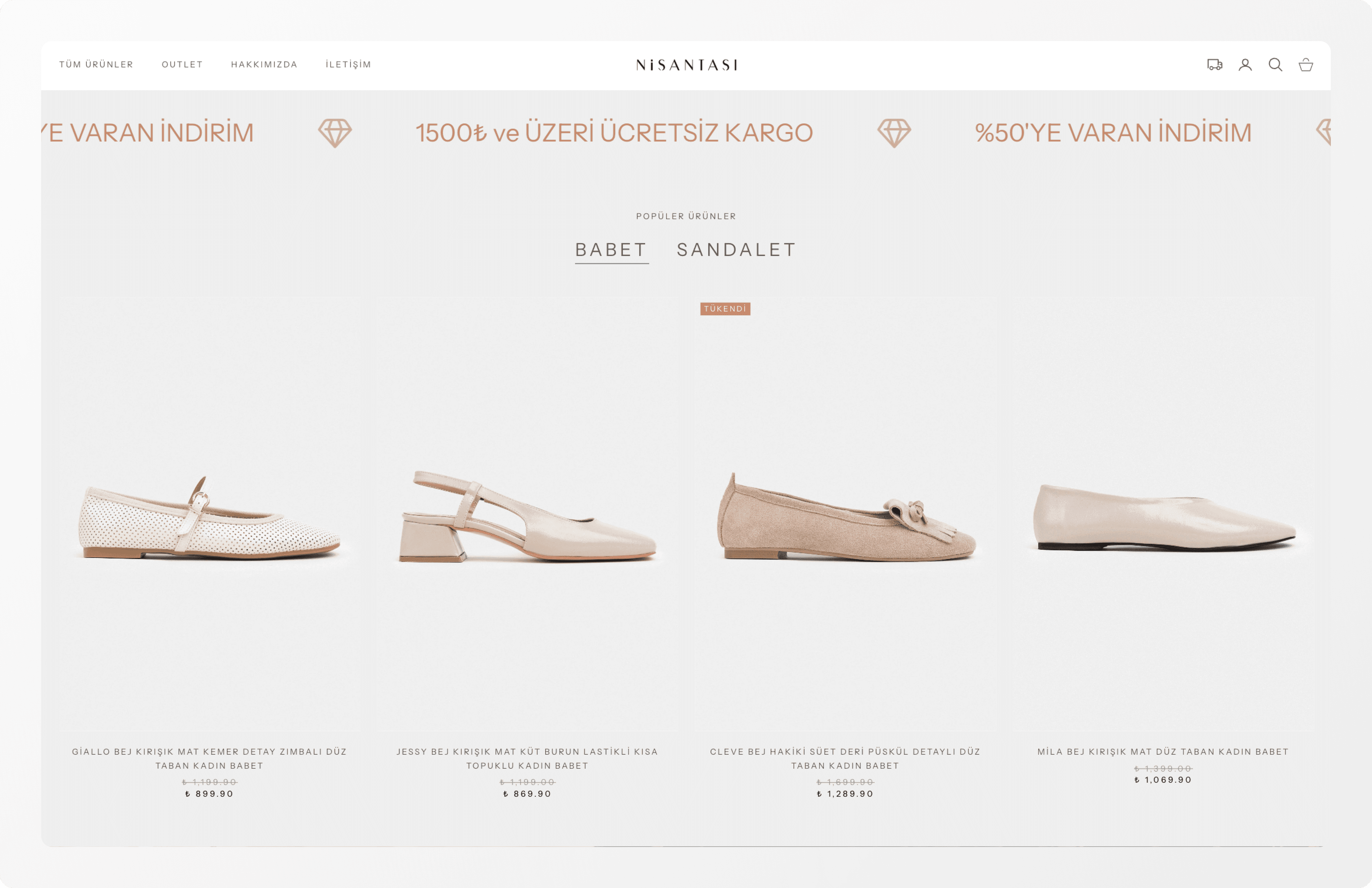Open the OUTLET menu item
Screen dimensions: 1372x888
tap(182, 65)
